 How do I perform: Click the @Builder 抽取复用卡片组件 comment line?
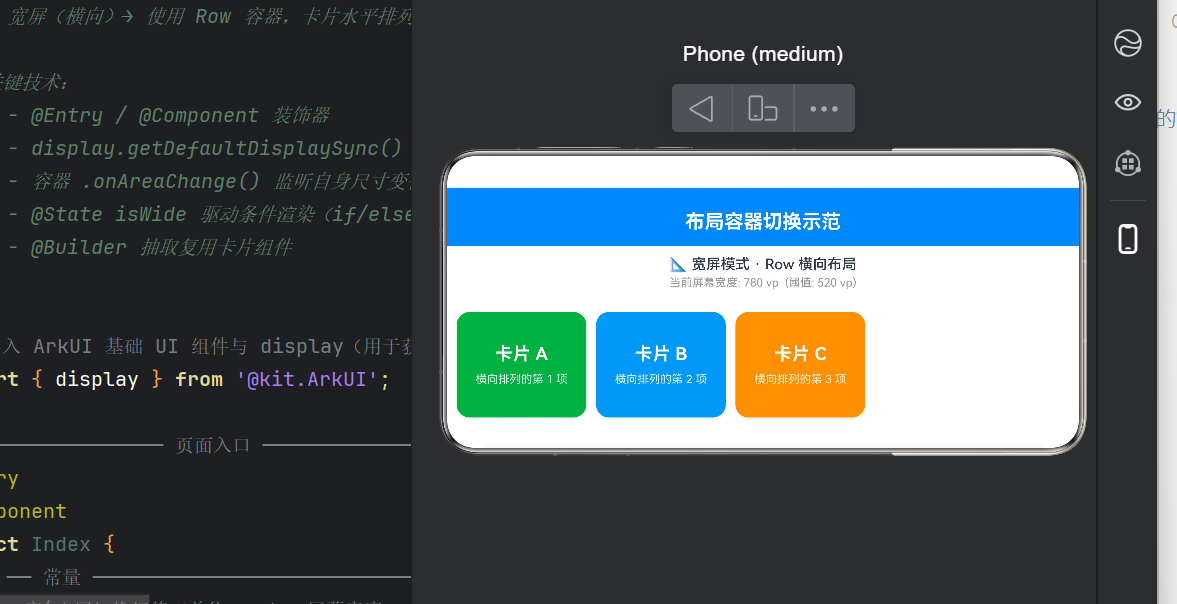pyautogui.click(x=150, y=248)
